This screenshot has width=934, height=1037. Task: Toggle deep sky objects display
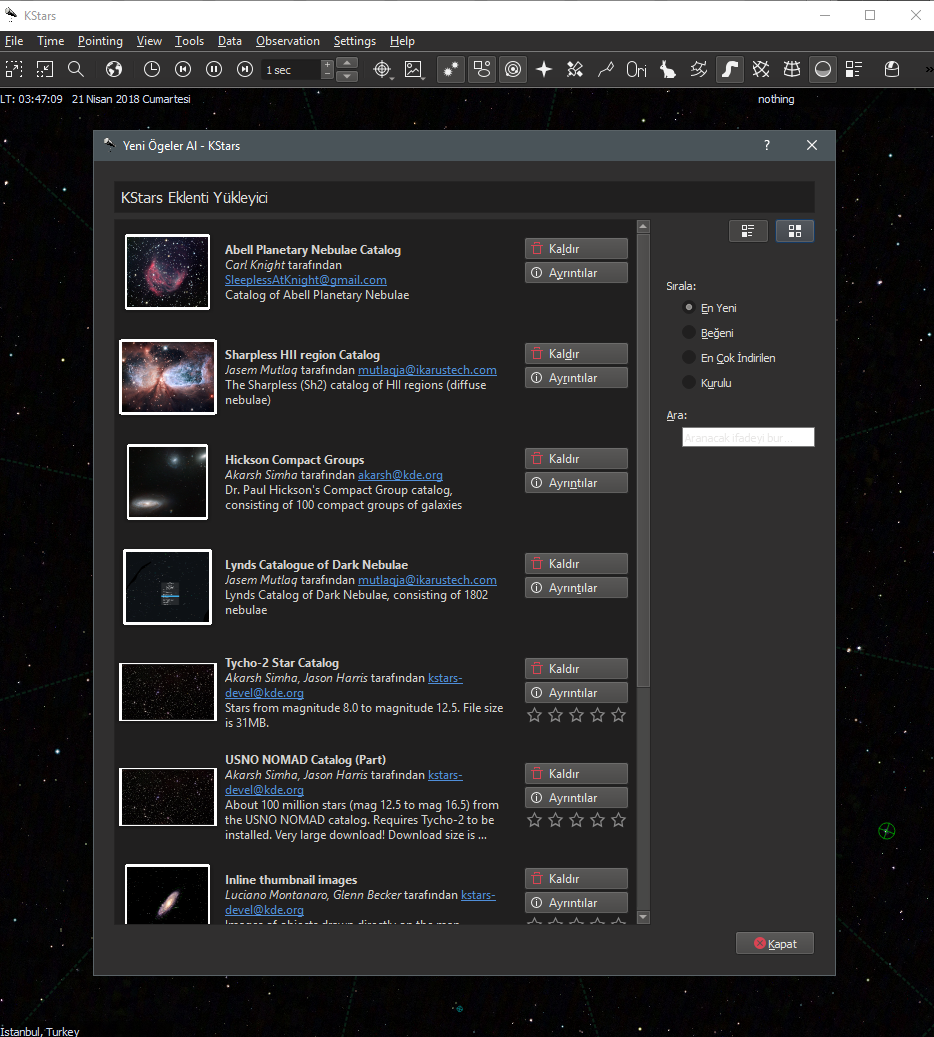click(482, 69)
